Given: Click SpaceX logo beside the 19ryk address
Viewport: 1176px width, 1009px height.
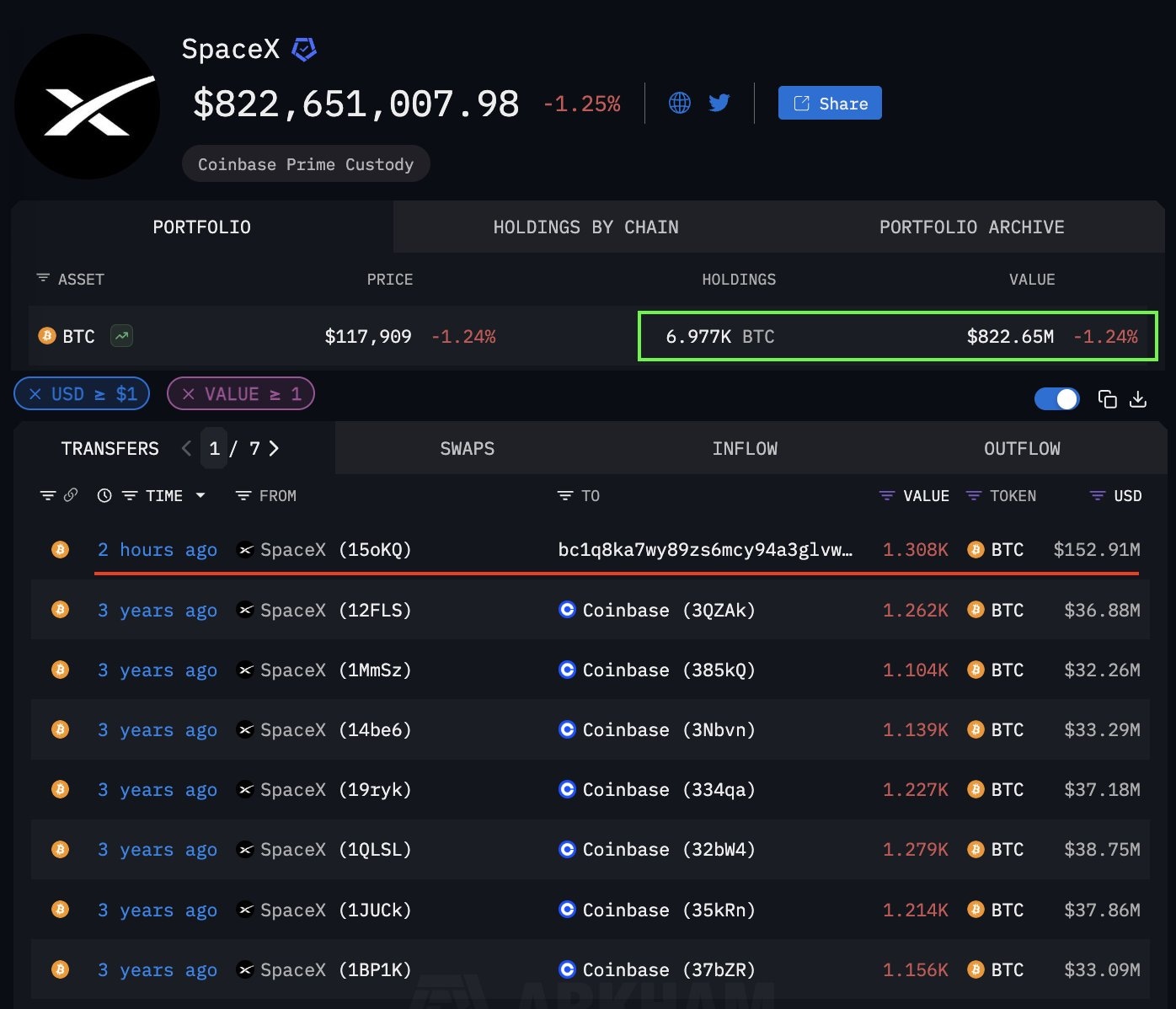Looking at the screenshot, I should pos(245,789).
